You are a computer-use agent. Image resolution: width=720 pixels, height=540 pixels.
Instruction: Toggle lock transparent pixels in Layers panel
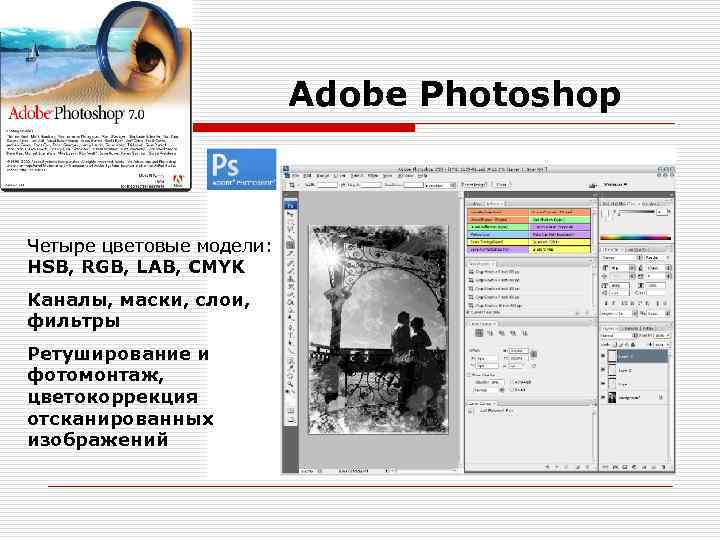[614, 344]
